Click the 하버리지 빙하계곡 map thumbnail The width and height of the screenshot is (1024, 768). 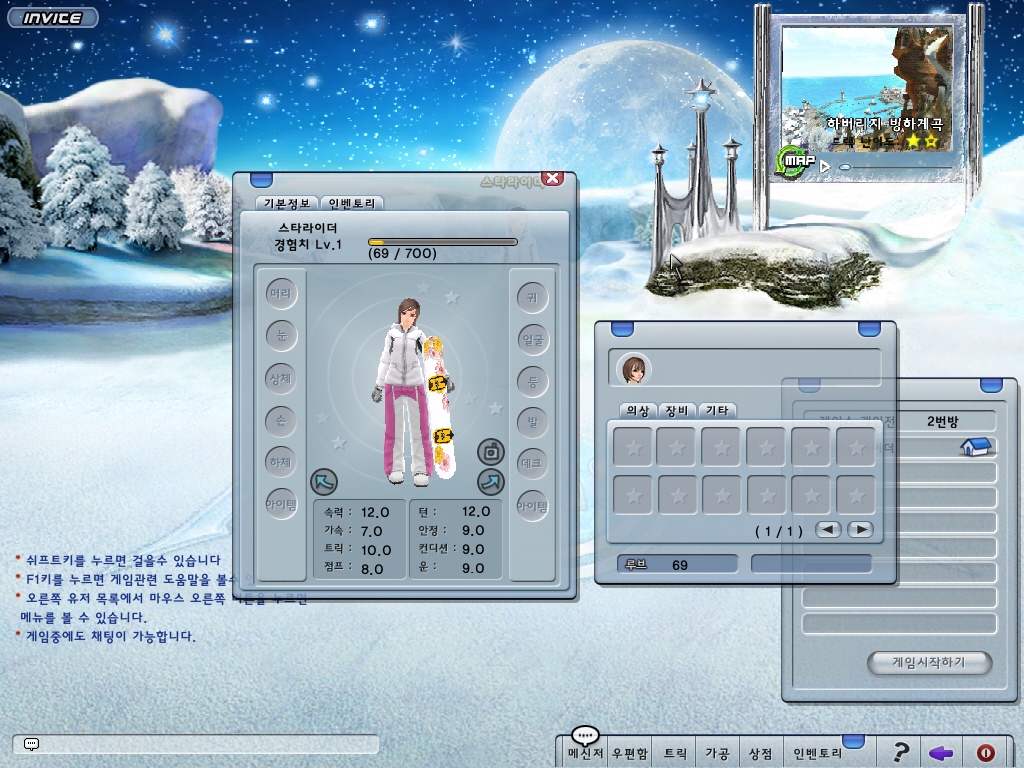point(867,89)
